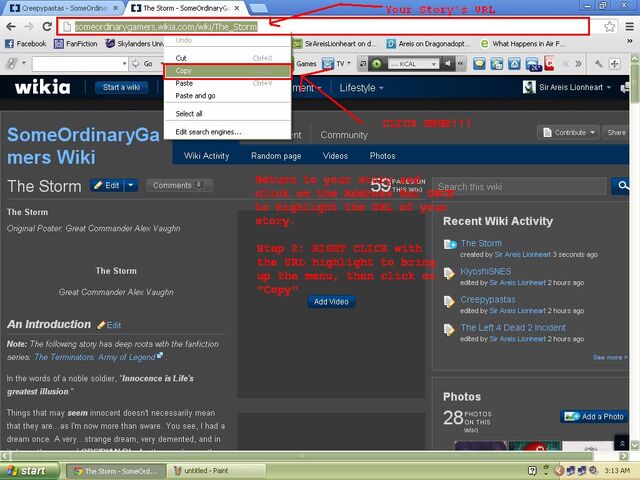Screen dimensions: 640x480
Task: Open Photos nav link
Action: coord(382,156)
